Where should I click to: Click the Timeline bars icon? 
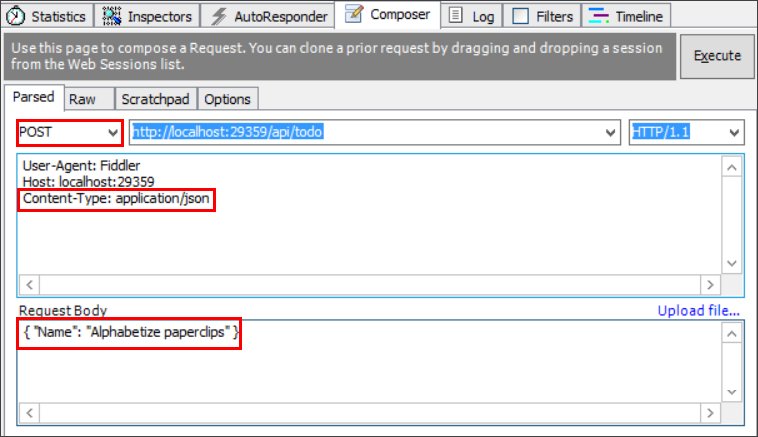(x=598, y=15)
